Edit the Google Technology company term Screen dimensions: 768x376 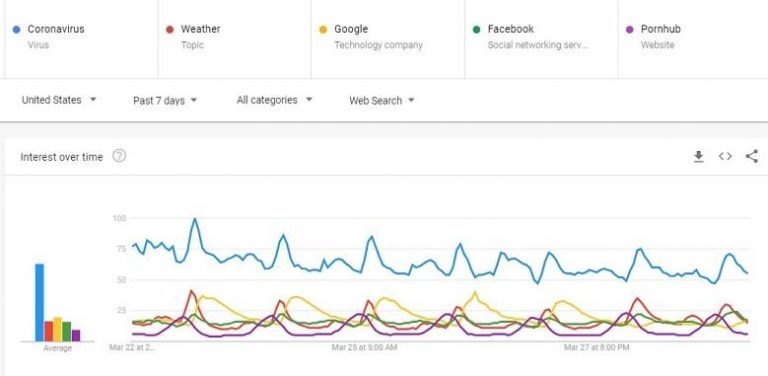point(388,38)
